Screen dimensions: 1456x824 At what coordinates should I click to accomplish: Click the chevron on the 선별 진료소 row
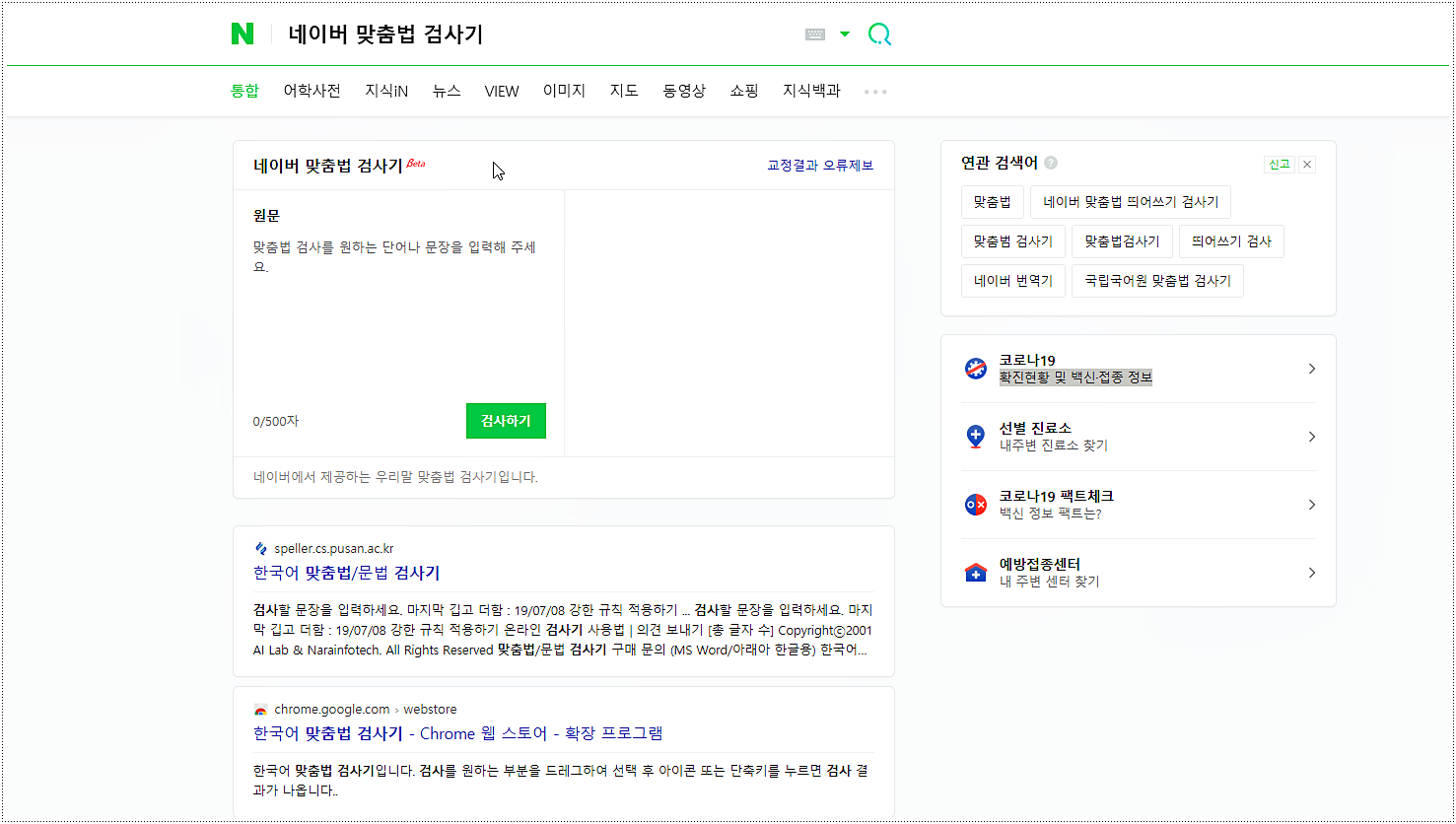tap(1312, 437)
